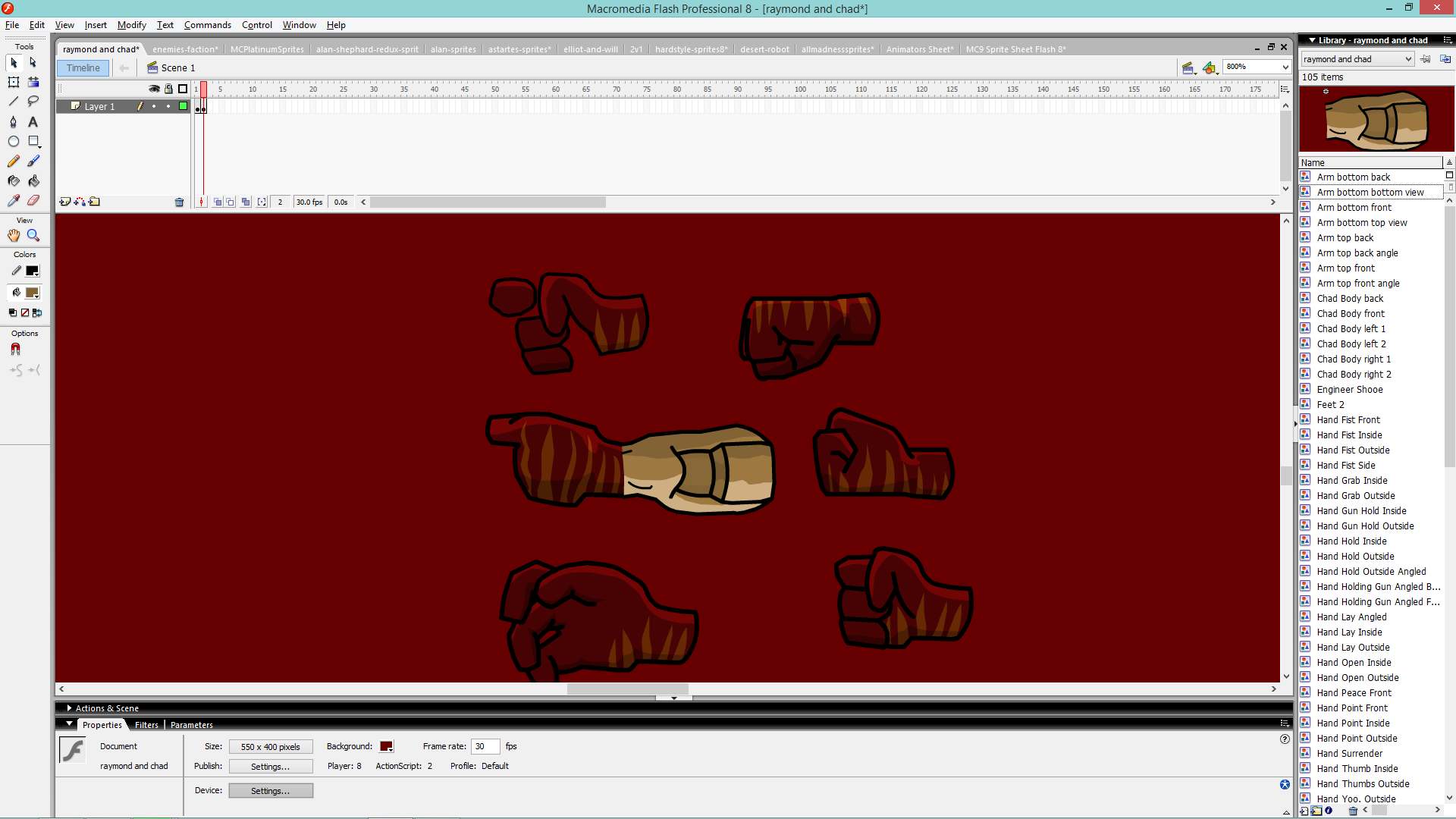The image size is (1456, 819).
Task: Open the File menu
Action: (12, 25)
